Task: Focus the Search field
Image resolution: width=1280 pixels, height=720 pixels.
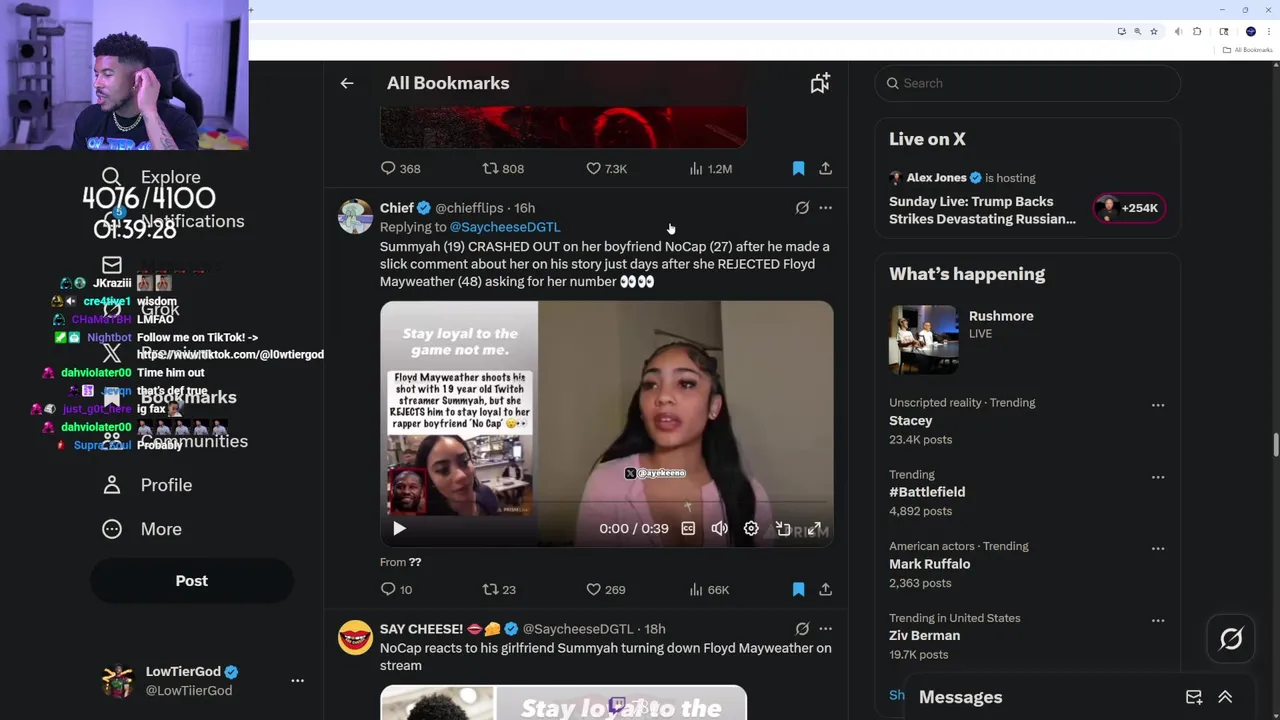Action: tap(1028, 83)
